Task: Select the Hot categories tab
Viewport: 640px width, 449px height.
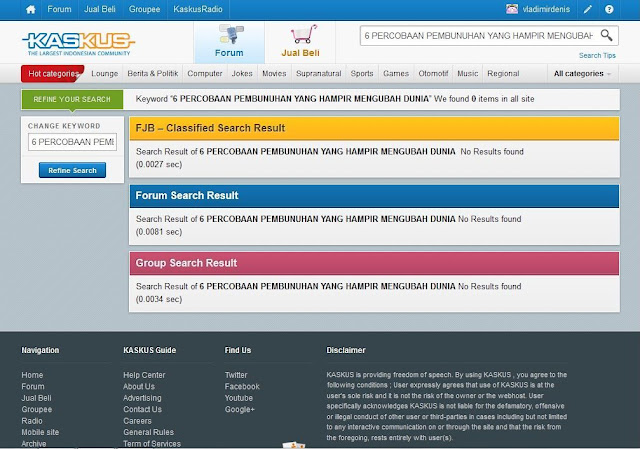Action: click(53, 74)
